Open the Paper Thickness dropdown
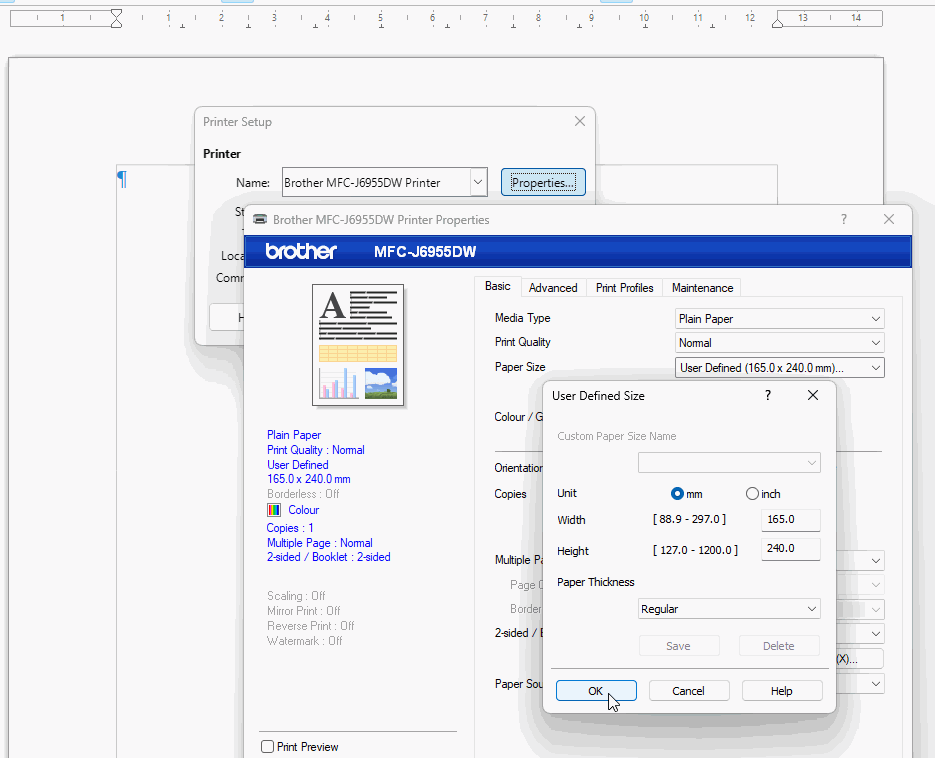This screenshot has height=758, width=935. [x=729, y=609]
